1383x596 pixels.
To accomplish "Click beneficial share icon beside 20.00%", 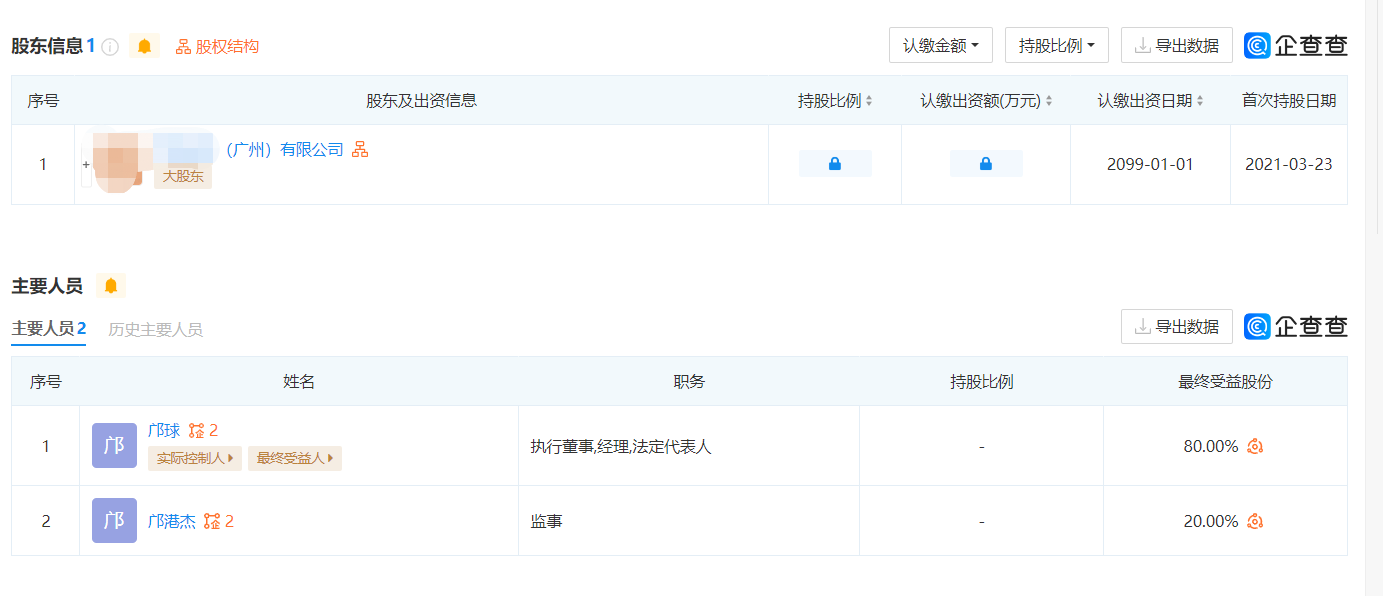I will coord(1255,521).
